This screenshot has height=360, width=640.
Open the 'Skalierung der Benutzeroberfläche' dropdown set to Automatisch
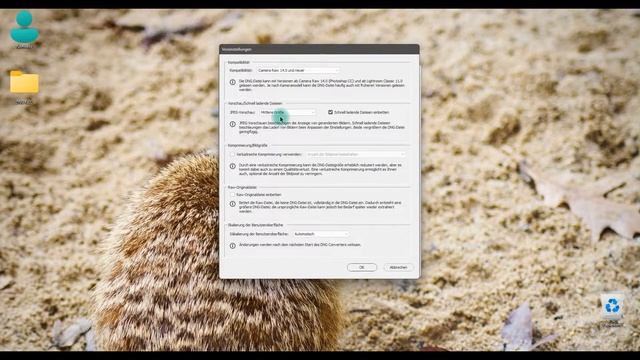click(321, 234)
